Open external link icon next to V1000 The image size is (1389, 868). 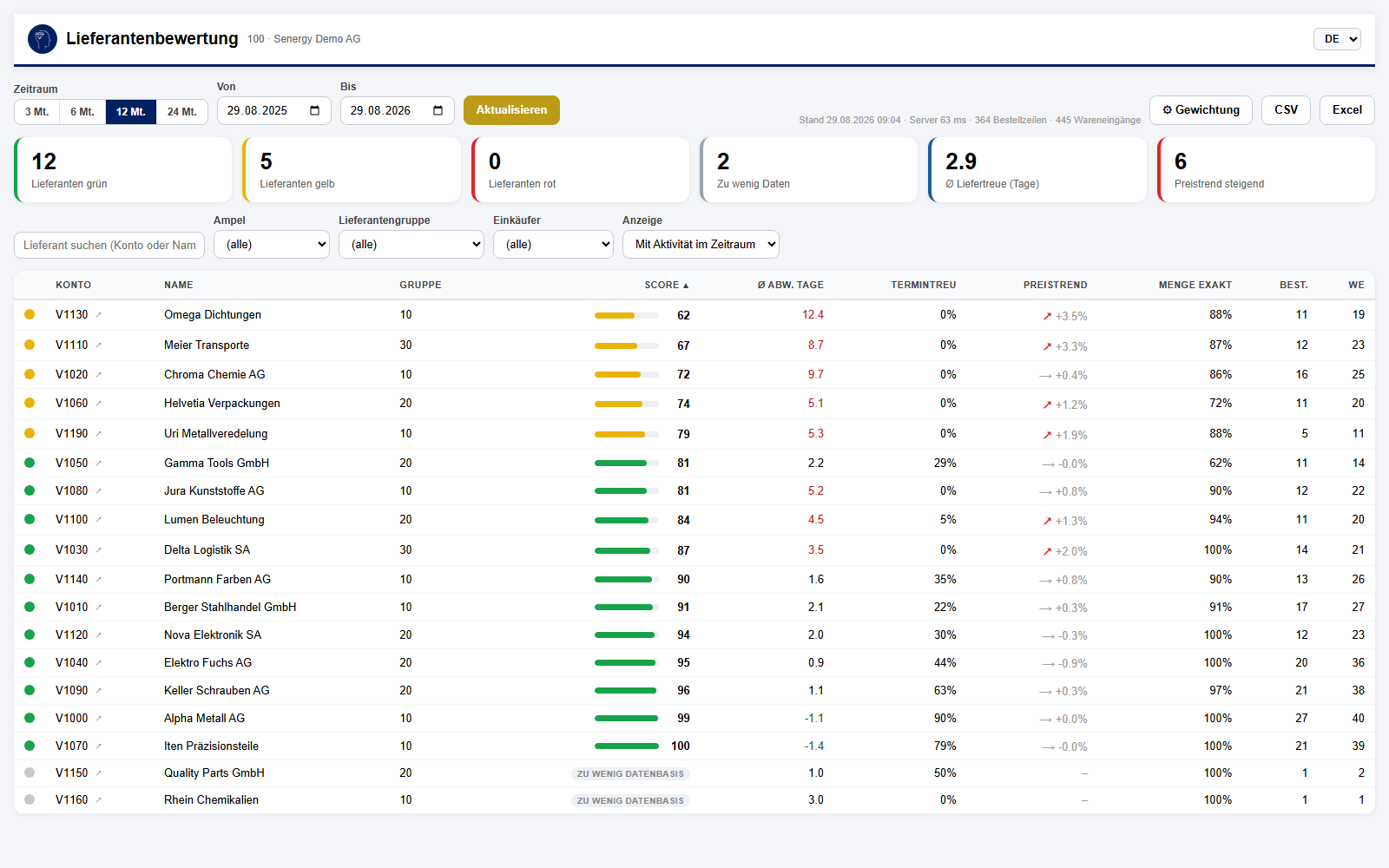tap(99, 719)
